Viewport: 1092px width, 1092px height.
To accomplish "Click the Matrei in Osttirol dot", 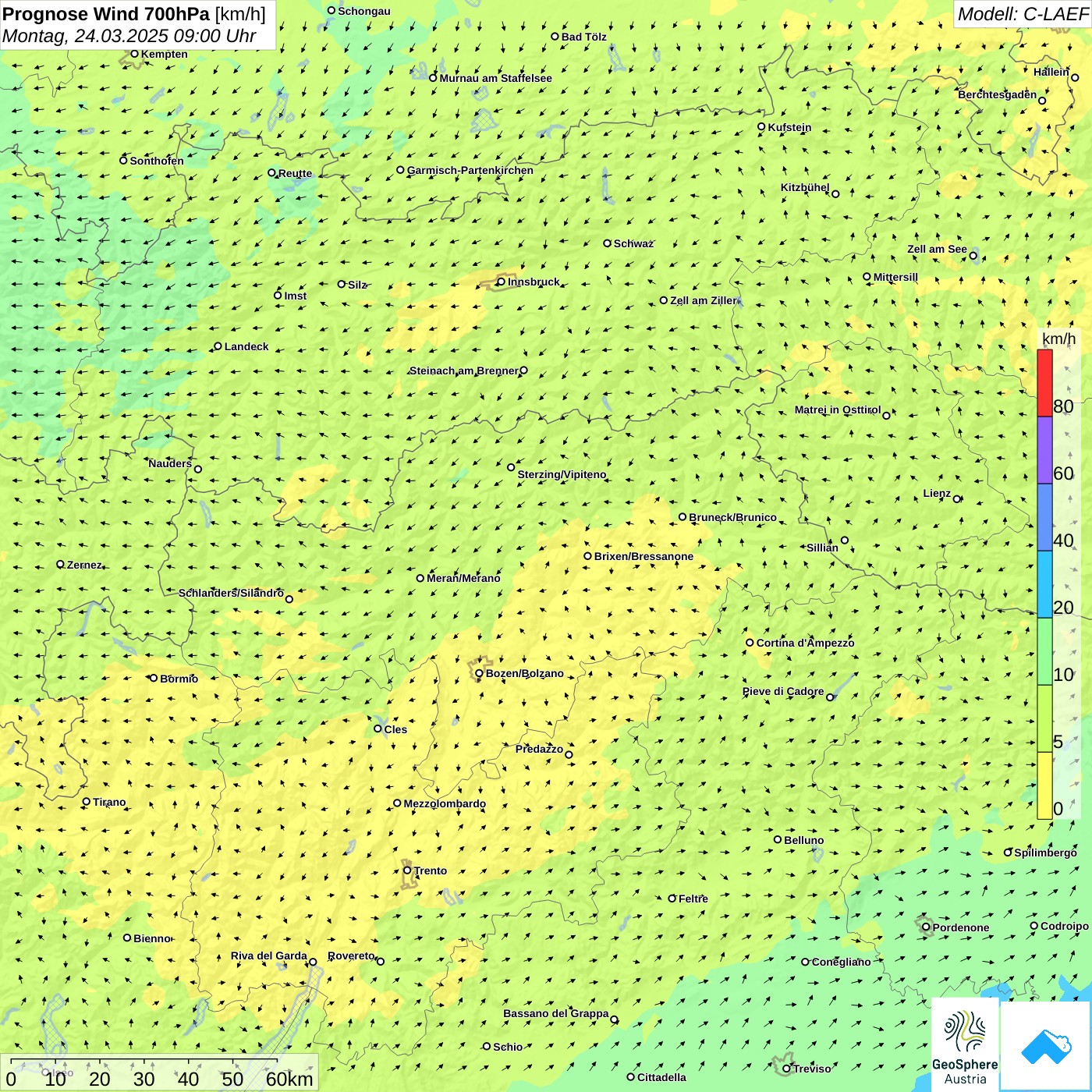I will (886, 415).
